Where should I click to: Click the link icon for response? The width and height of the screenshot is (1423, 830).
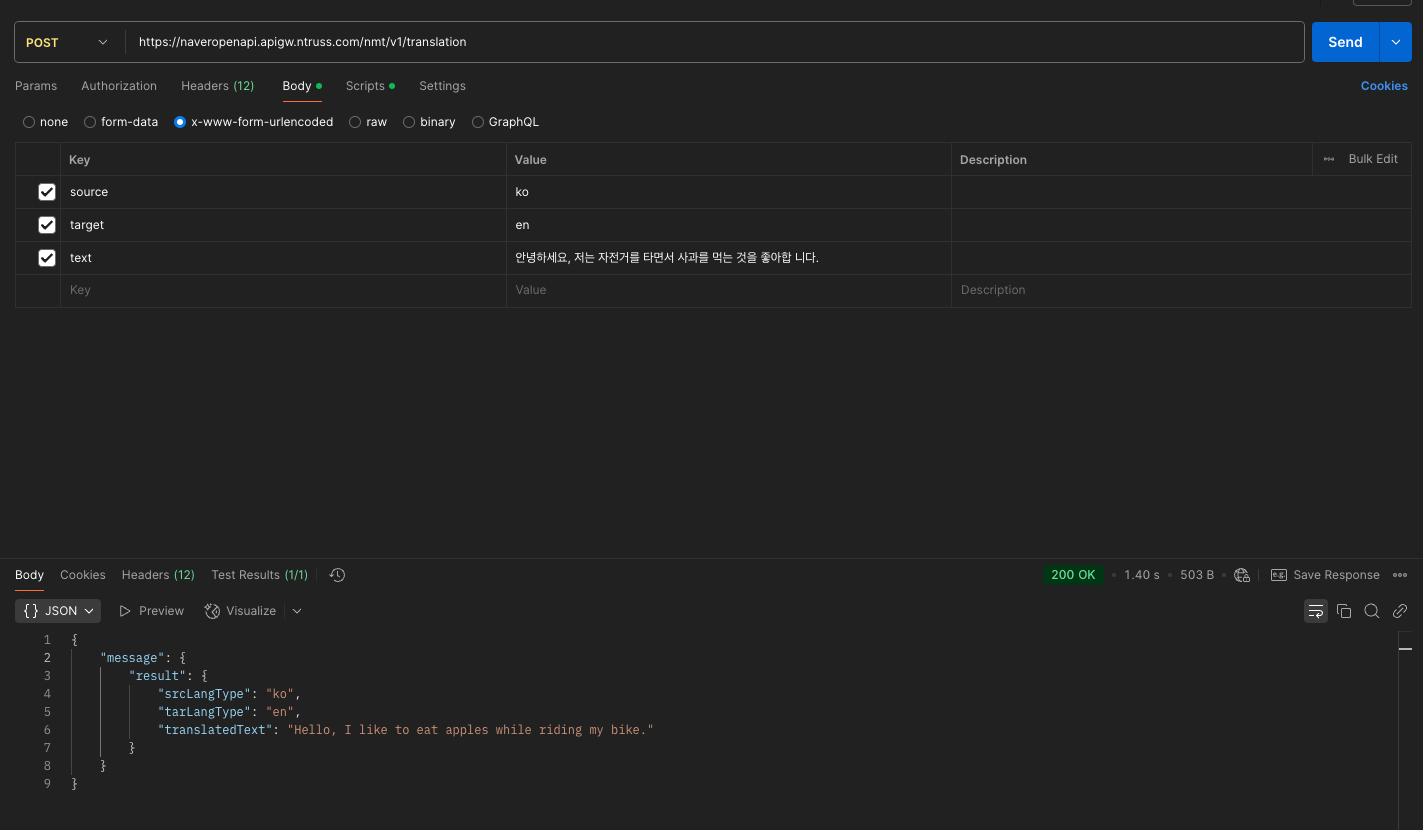pos(1400,611)
